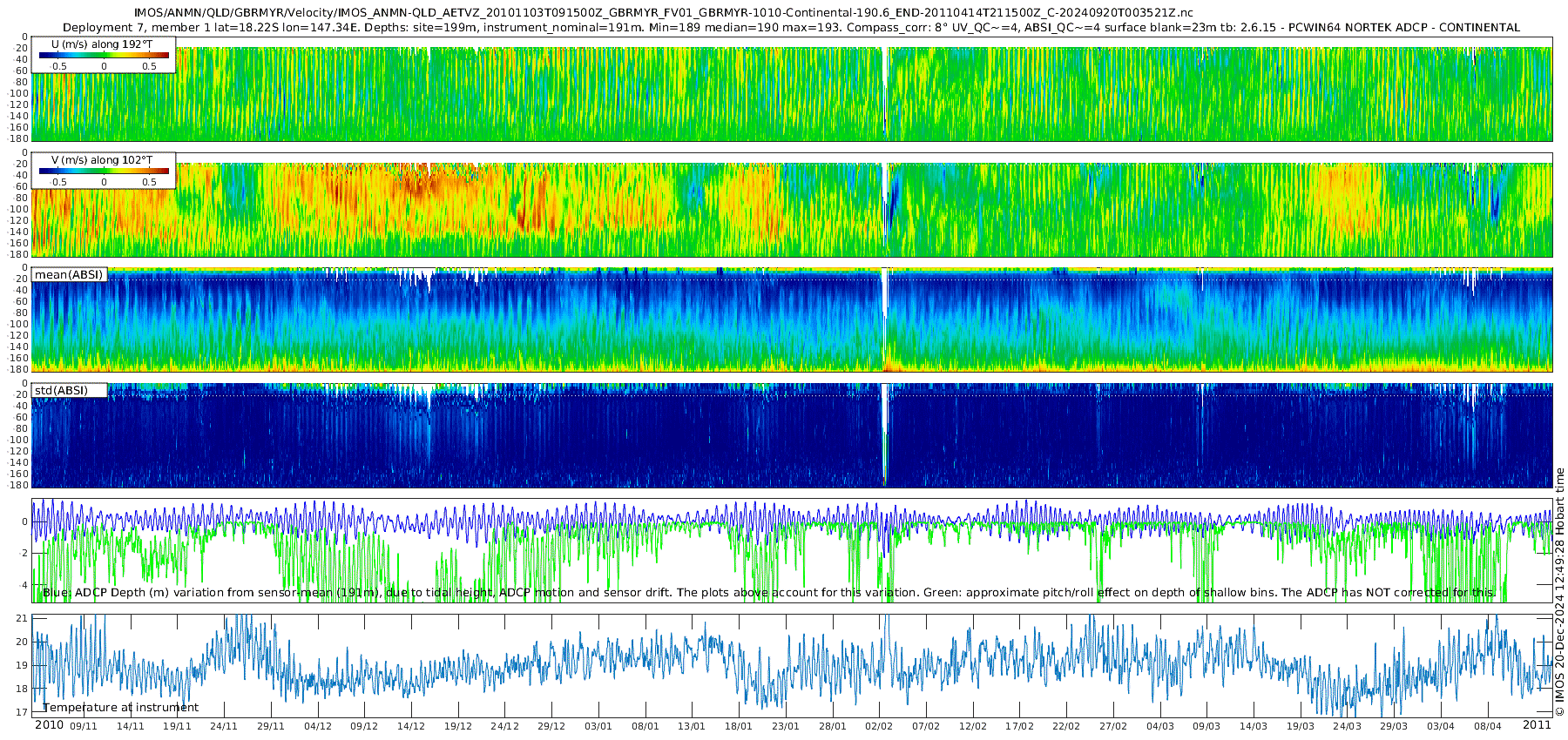Click the '17' tick on temperature axis
The image size is (1568, 740).
(23, 712)
